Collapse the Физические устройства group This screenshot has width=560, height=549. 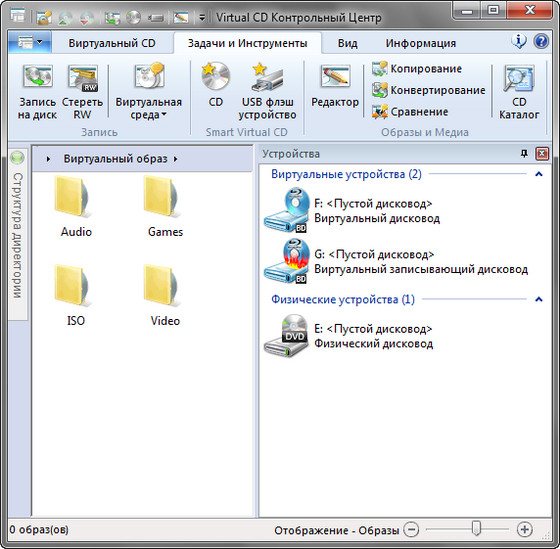coord(539,299)
